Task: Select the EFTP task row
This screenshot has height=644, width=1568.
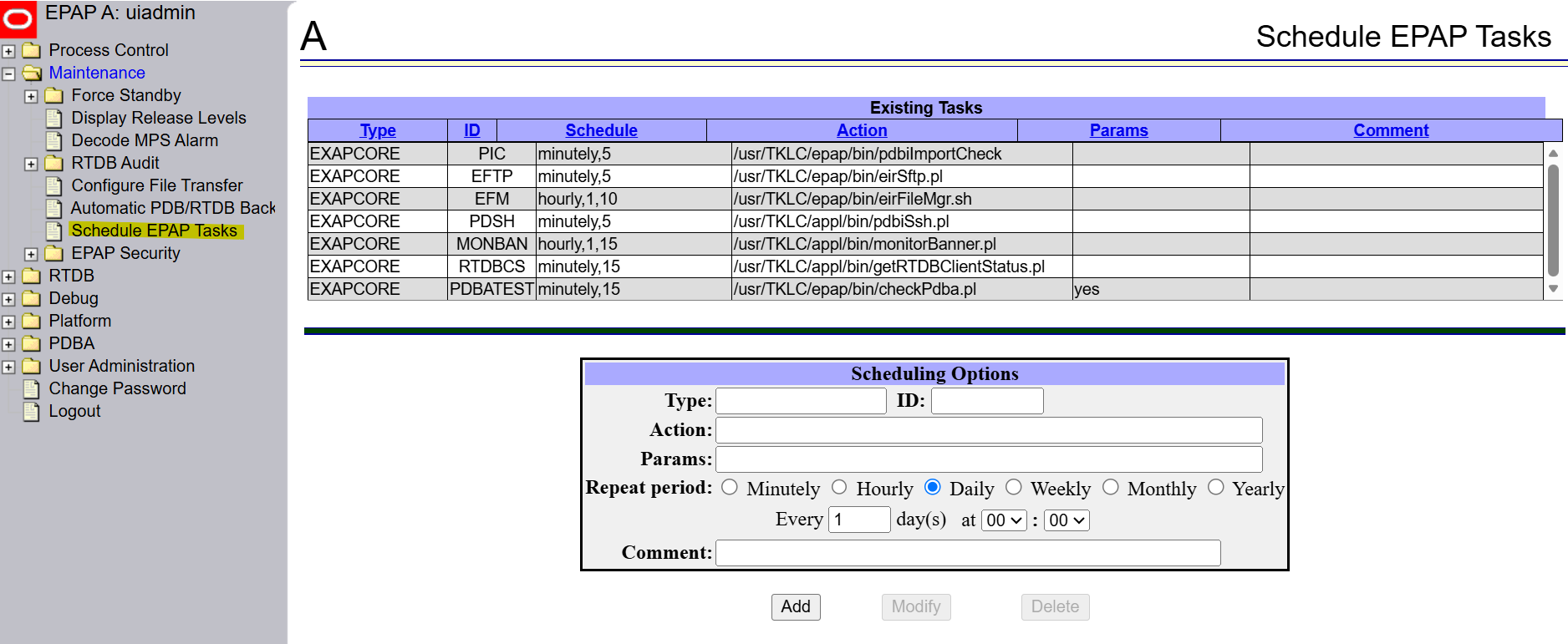Action: (925, 176)
